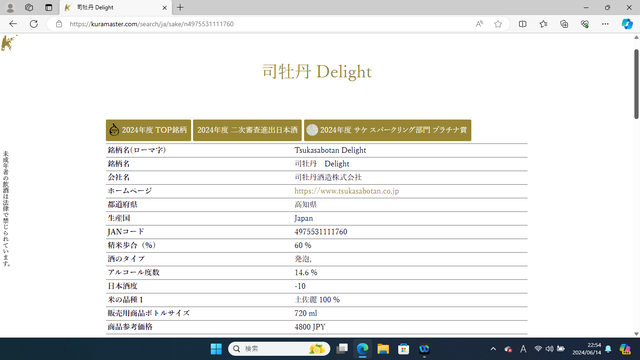This screenshot has width=640, height=360.
Task: Open Microsoft Store from the taskbar
Action: pyautogui.click(x=404, y=349)
